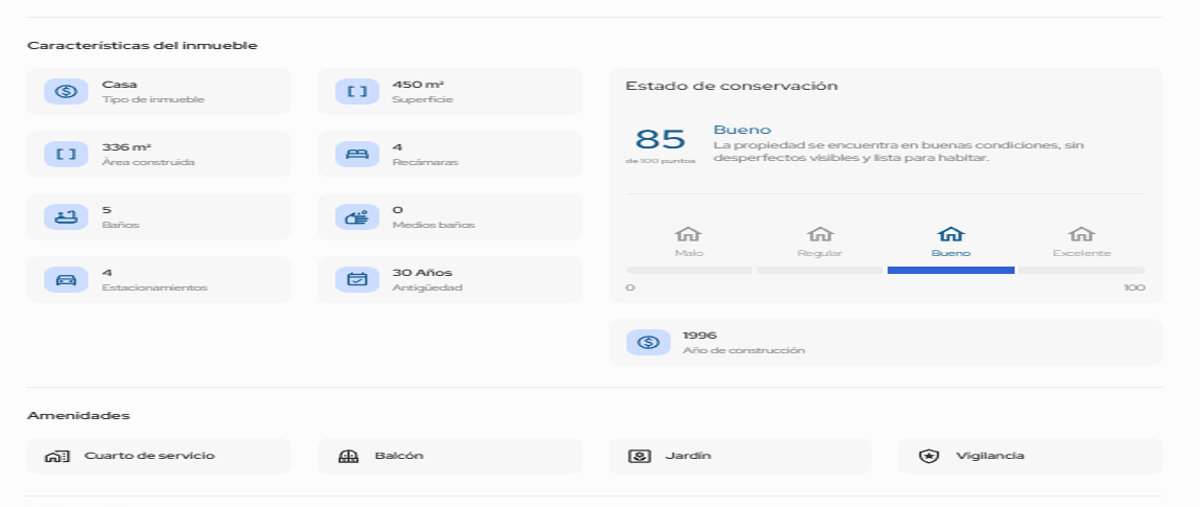
Task: Click the 85 conservation score number
Action: [661, 139]
